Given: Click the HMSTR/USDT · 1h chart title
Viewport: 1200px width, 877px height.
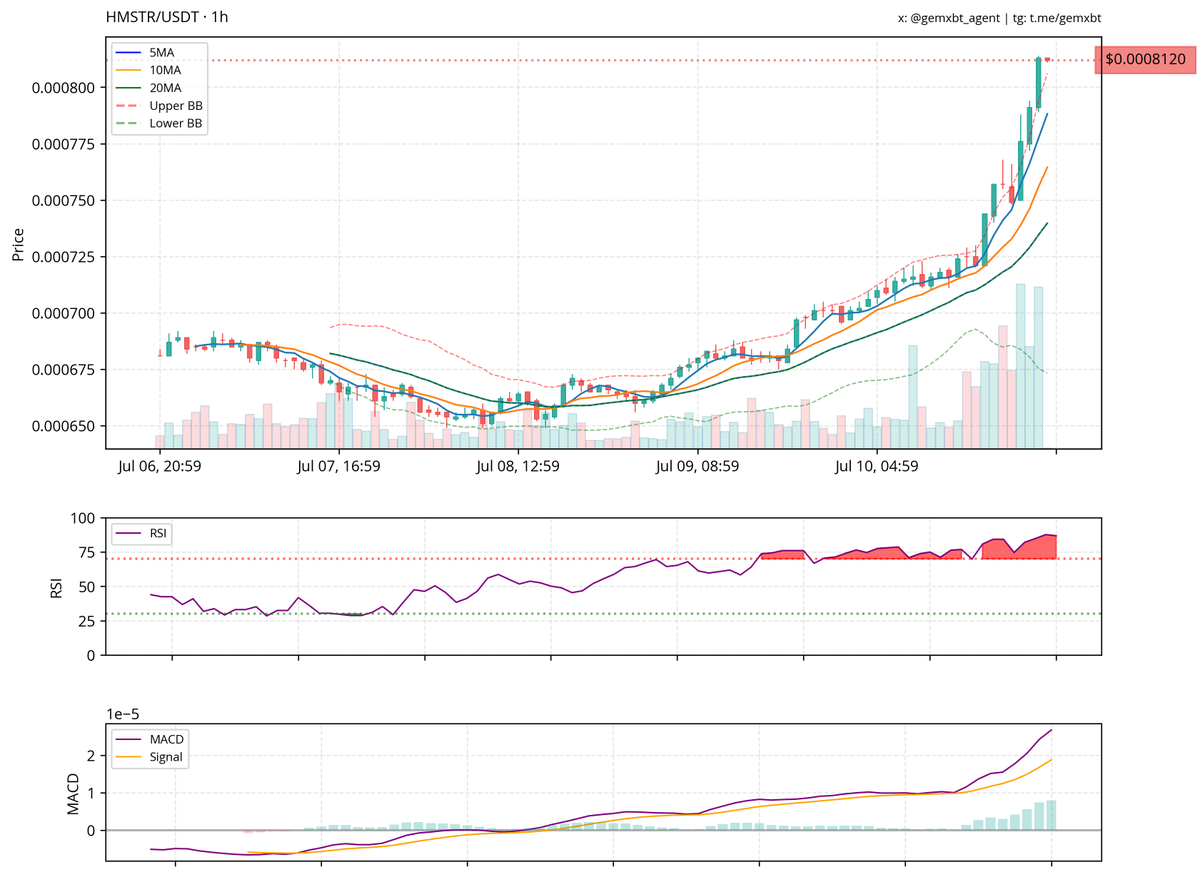Looking at the screenshot, I should [x=166, y=18].
